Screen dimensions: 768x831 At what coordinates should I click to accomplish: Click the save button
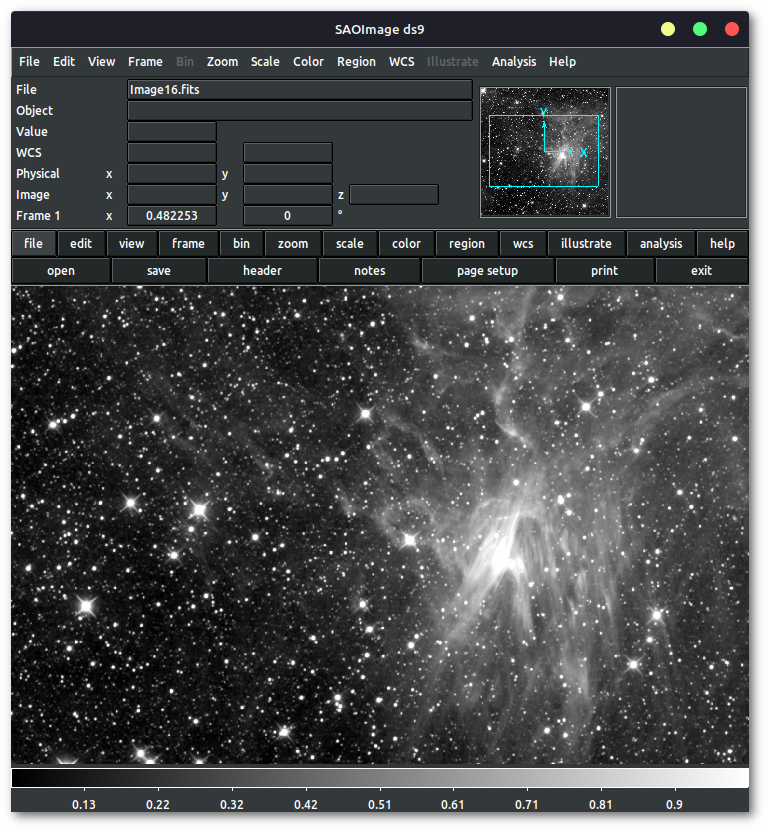pyautogui.click(x=159, y=271)
